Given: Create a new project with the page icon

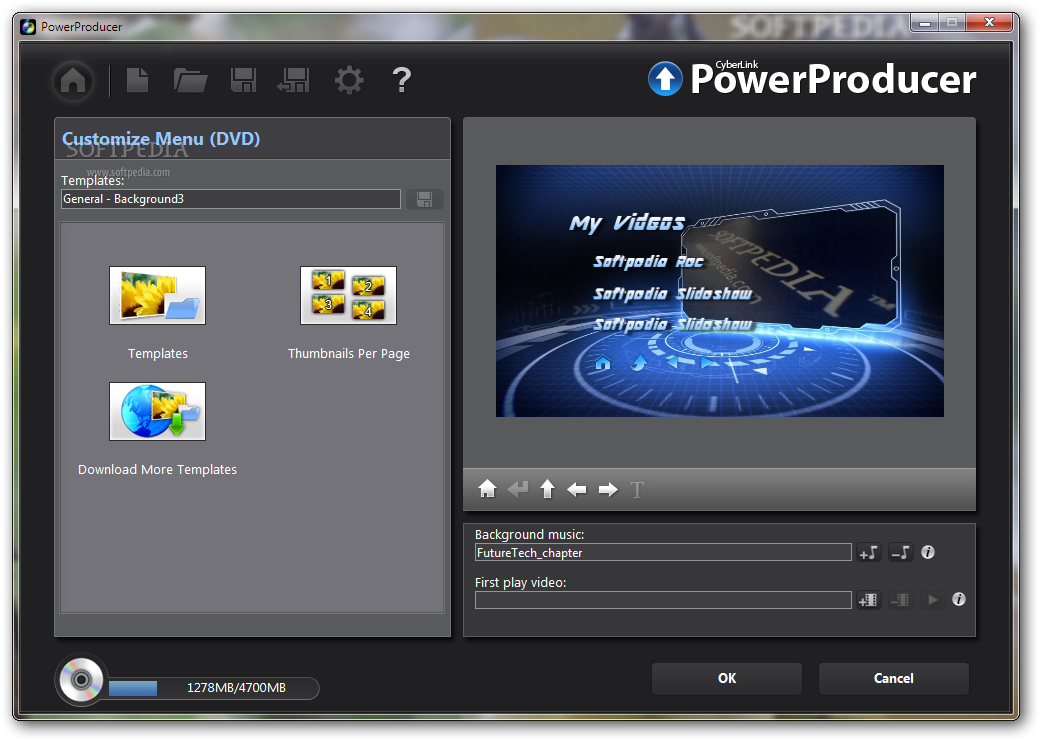Looking at the screenshot, I should click(137, 80).
